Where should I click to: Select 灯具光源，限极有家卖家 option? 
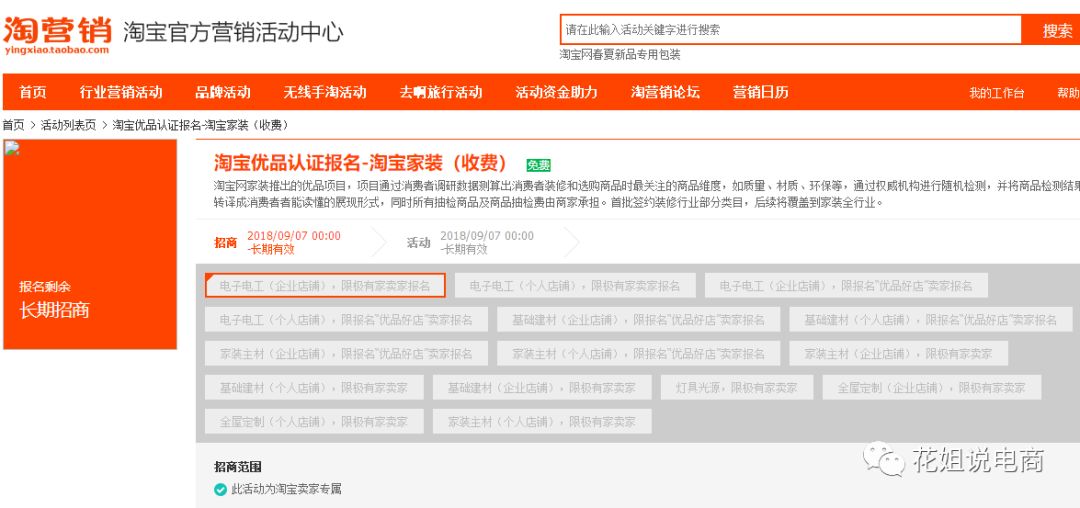pyautogui.click(x=737, y=388)
